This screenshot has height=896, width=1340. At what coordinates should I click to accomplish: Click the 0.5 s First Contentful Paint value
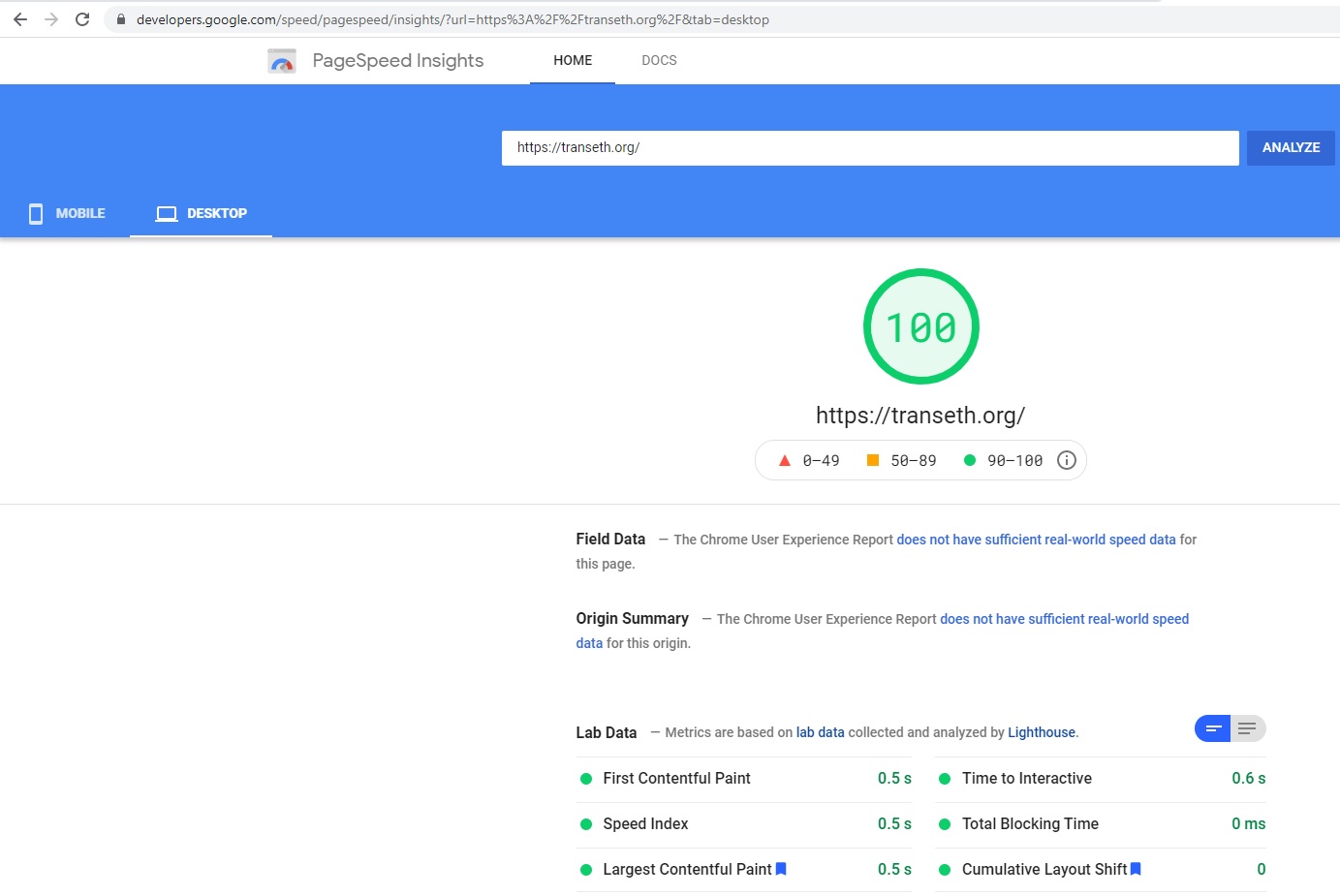pos(894,778)
